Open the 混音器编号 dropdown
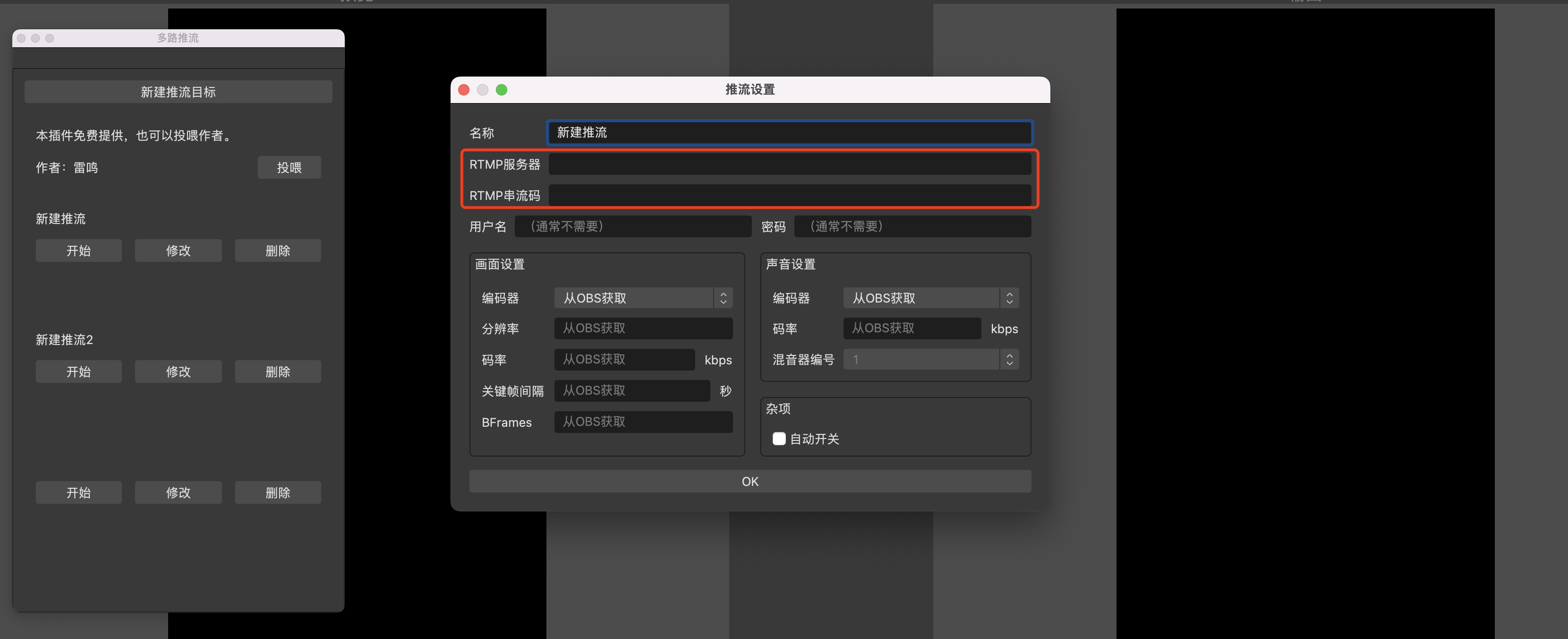1568x639 pixels. click(x=930, y=359)
